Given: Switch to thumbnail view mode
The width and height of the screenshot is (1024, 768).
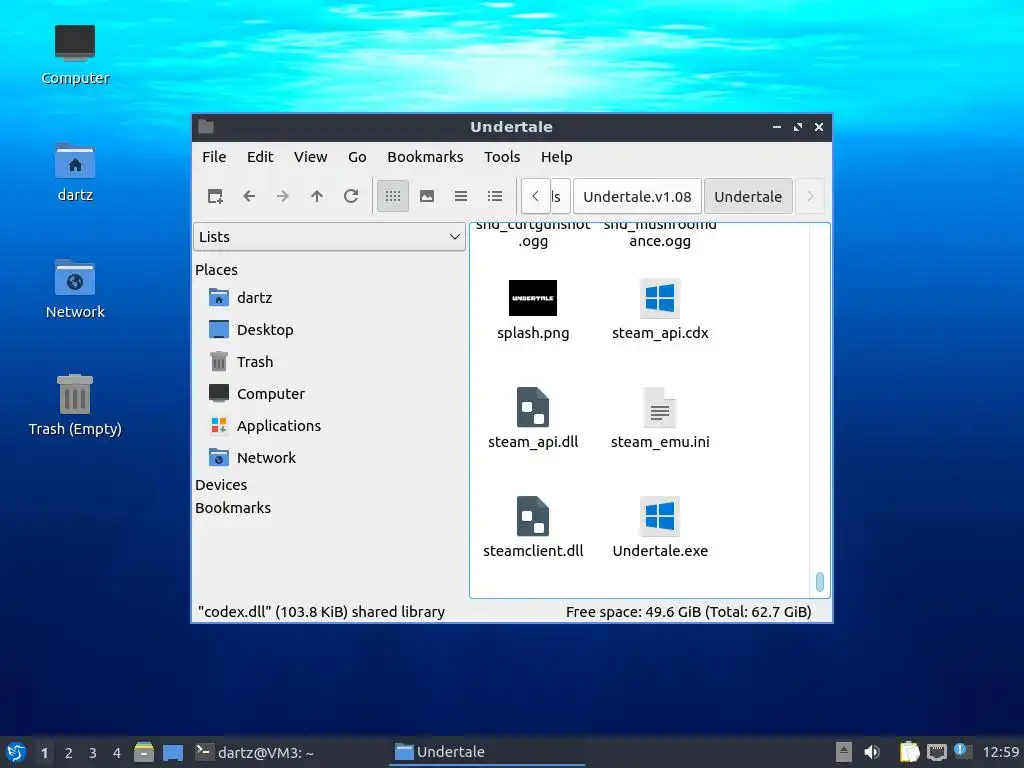Looking at the screenshot, I should (x=426, y=196).
